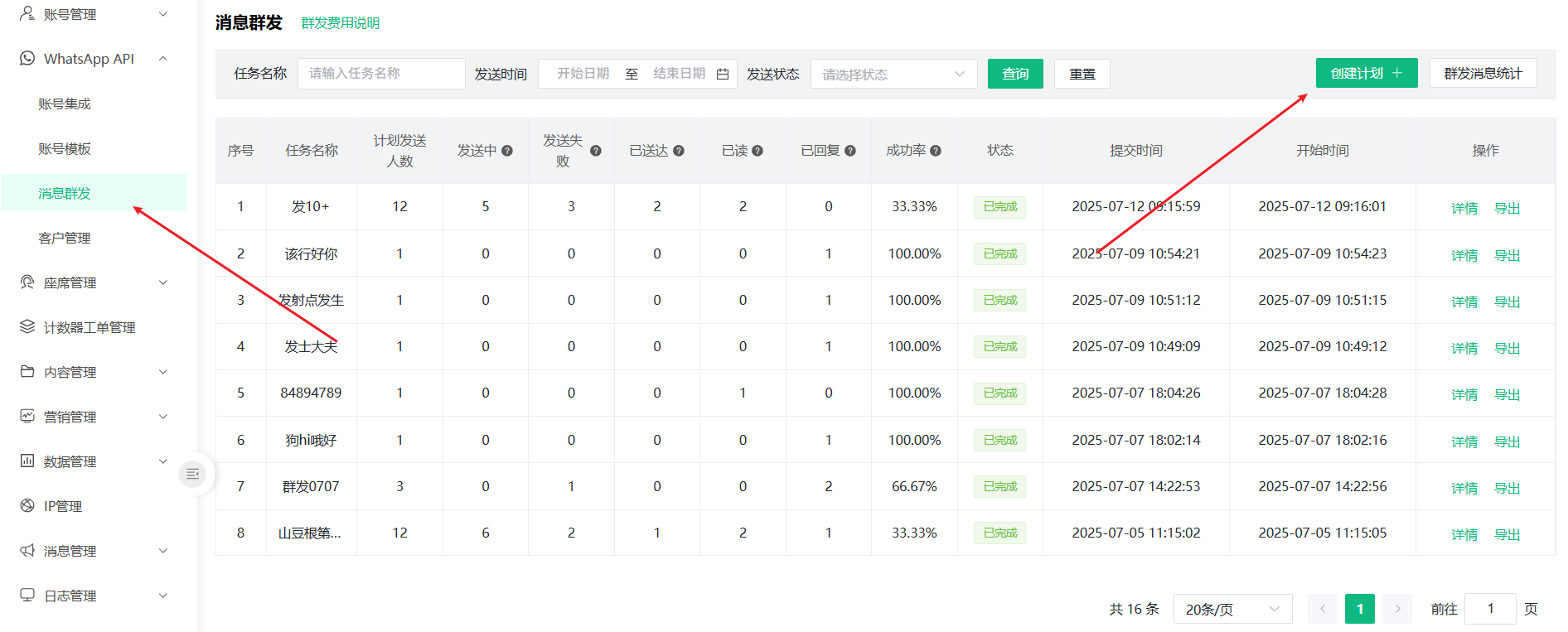Screen dimensions: 1568x632
Task: Expand the 内容管理 menu chevron
Action: (163, 372)
